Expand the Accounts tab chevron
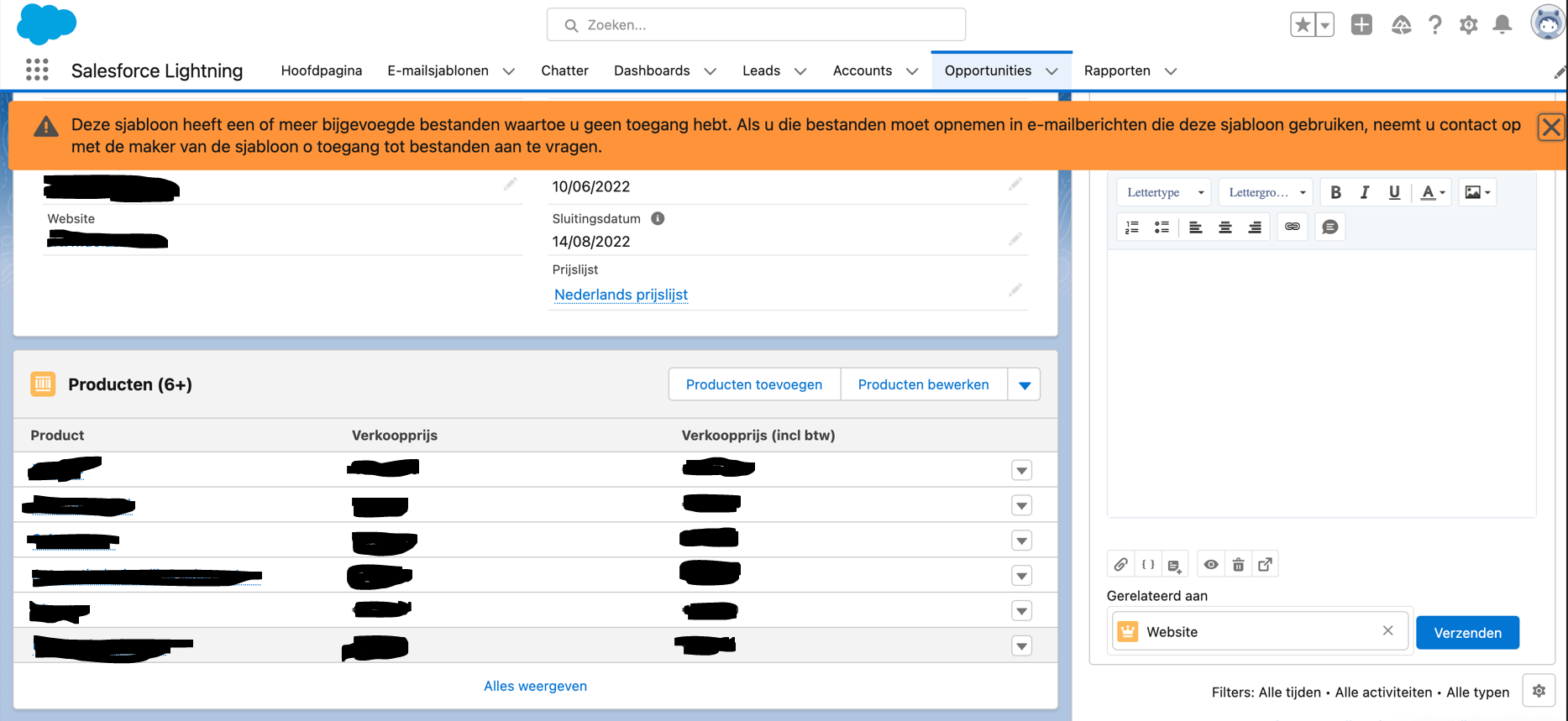The width and height of the screenshot is (1568, 721). (x=912, y=71)
